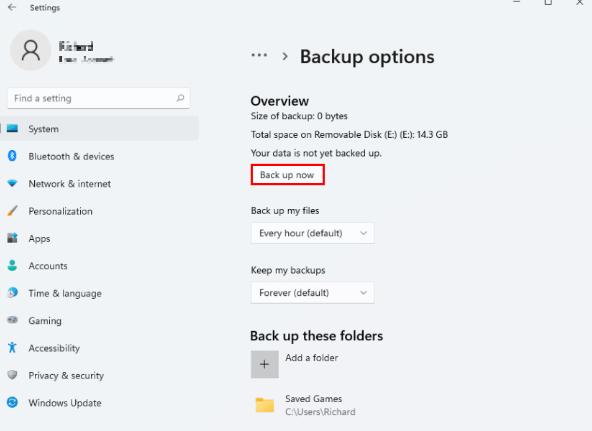Open the System settings category
Image resolution: width=592 pixels, height=431 pixels.
[x=99, y=129]
